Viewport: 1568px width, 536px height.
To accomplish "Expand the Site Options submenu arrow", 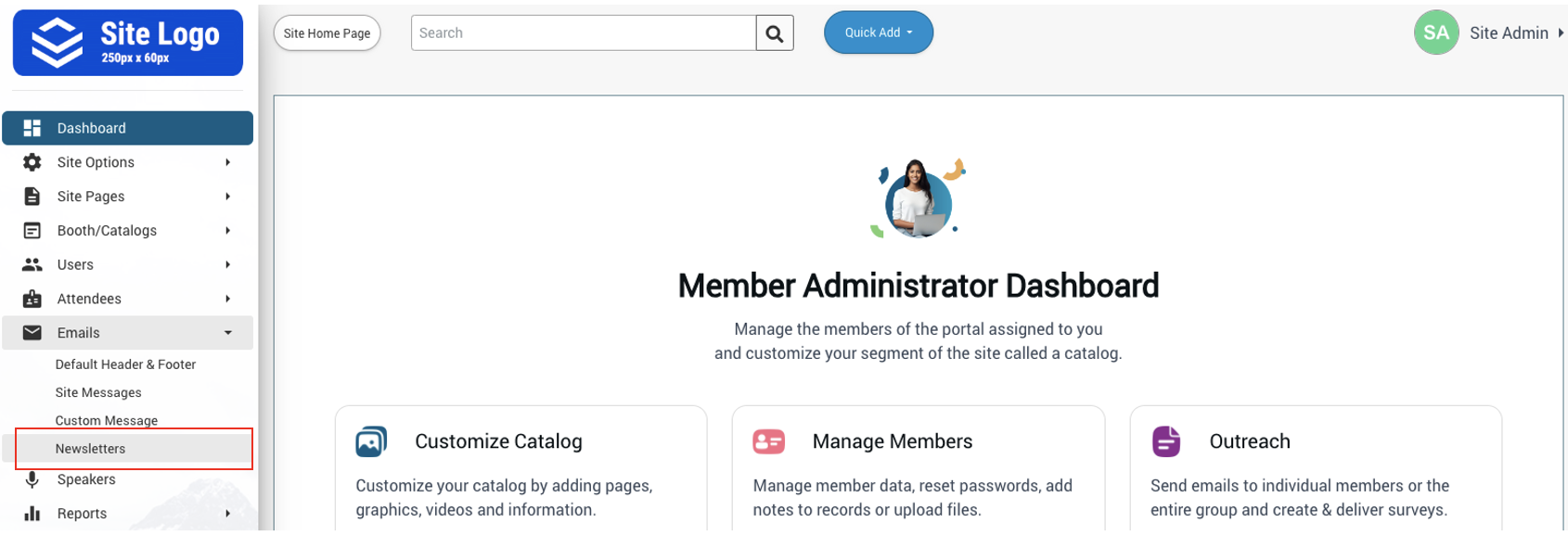I will 227,162.
